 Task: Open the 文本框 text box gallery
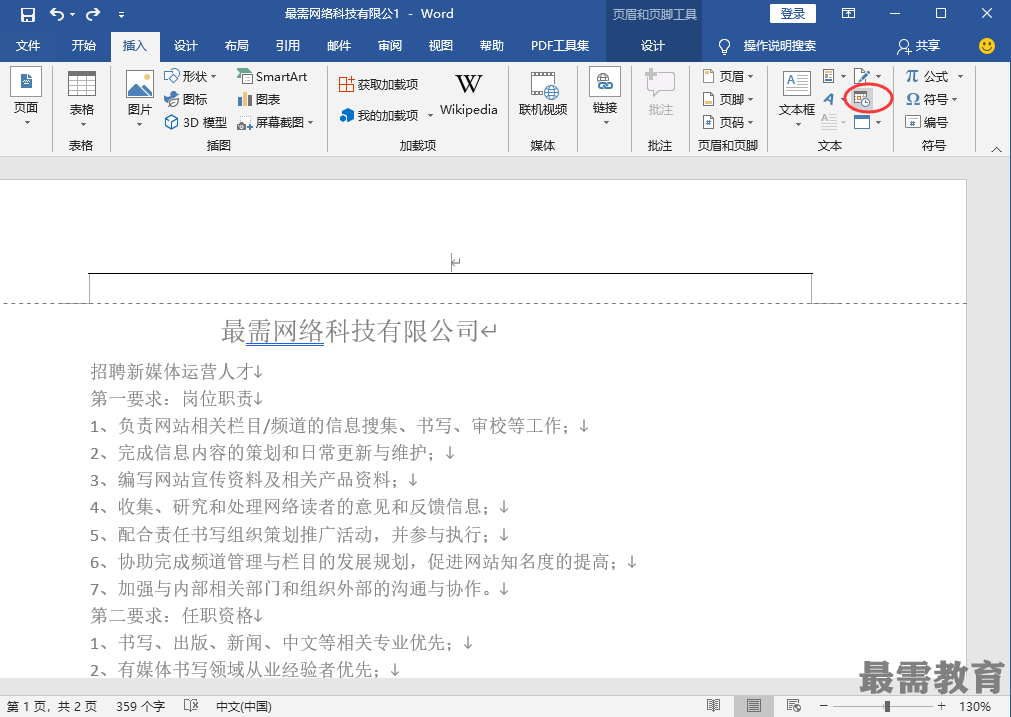(797, 99)
